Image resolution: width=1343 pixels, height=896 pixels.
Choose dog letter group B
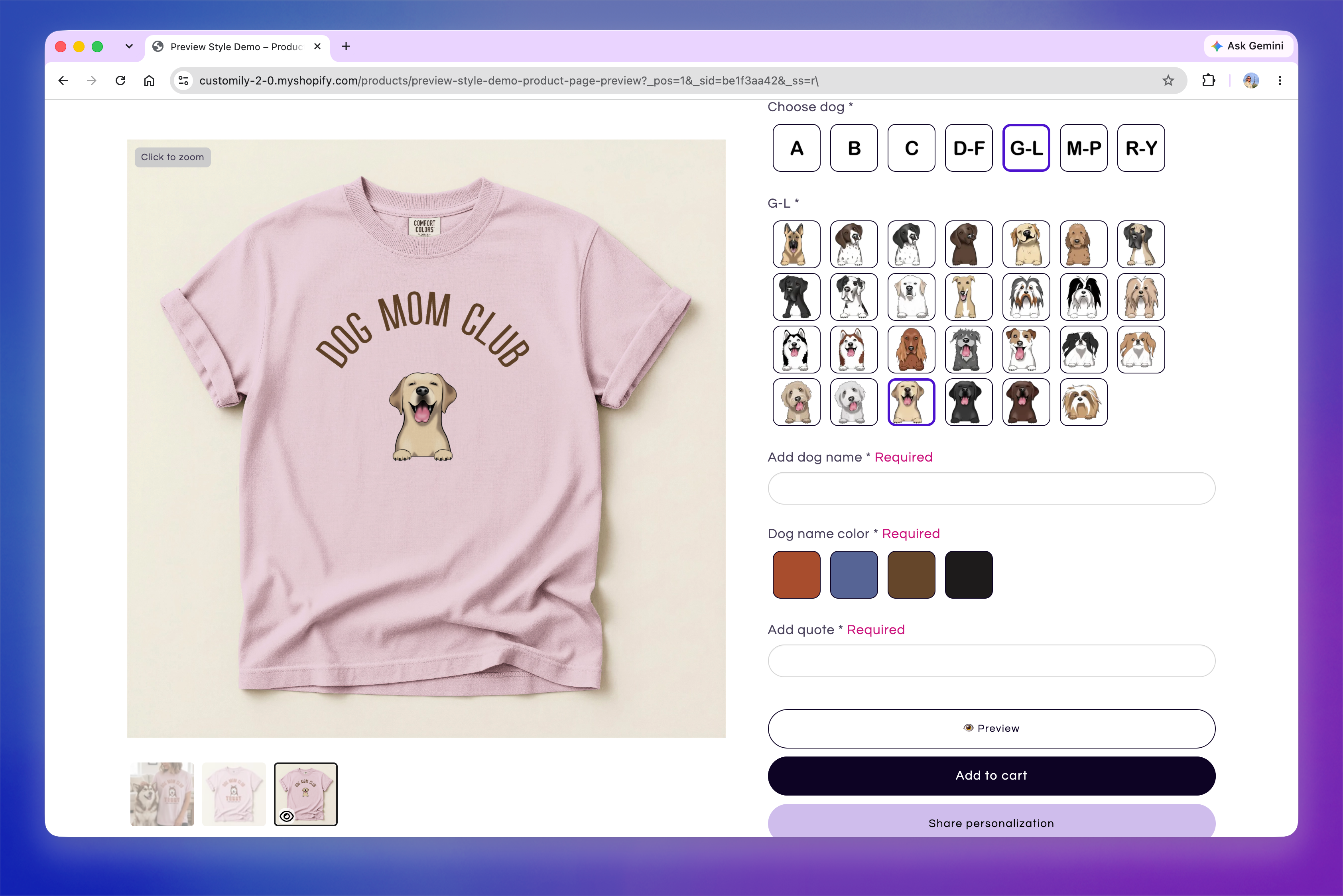coord(854,148)
